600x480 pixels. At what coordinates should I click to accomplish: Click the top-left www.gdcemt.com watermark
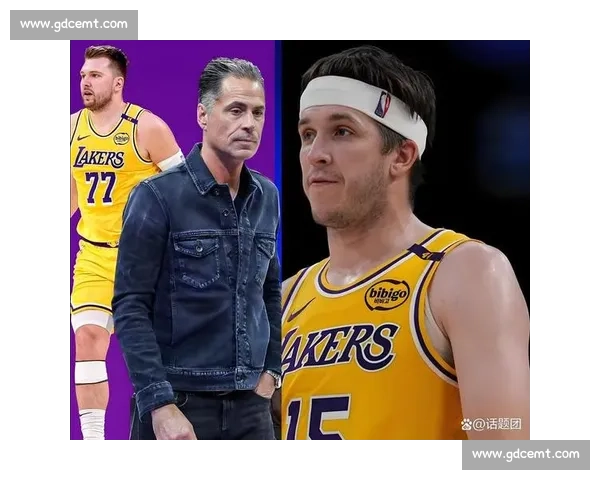75,24
